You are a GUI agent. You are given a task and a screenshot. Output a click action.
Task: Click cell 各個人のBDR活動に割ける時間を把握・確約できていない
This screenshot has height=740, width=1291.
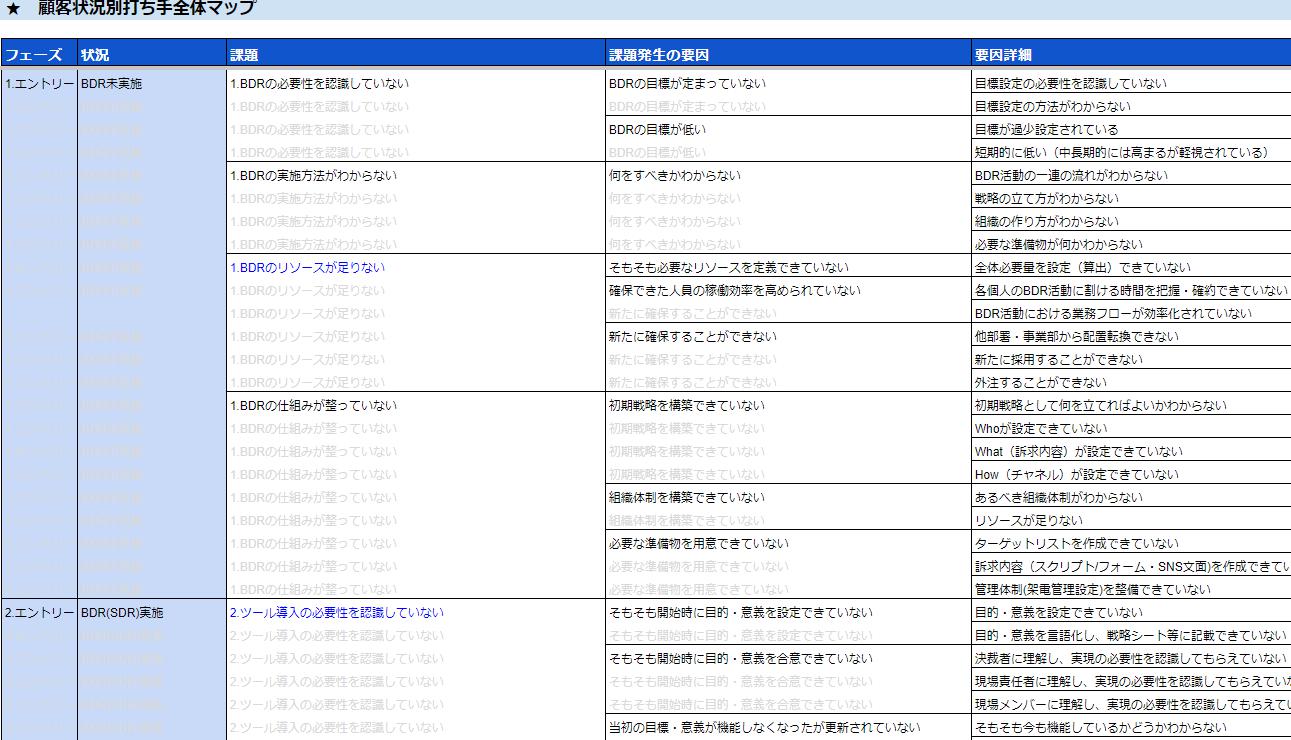point(1131,291)
